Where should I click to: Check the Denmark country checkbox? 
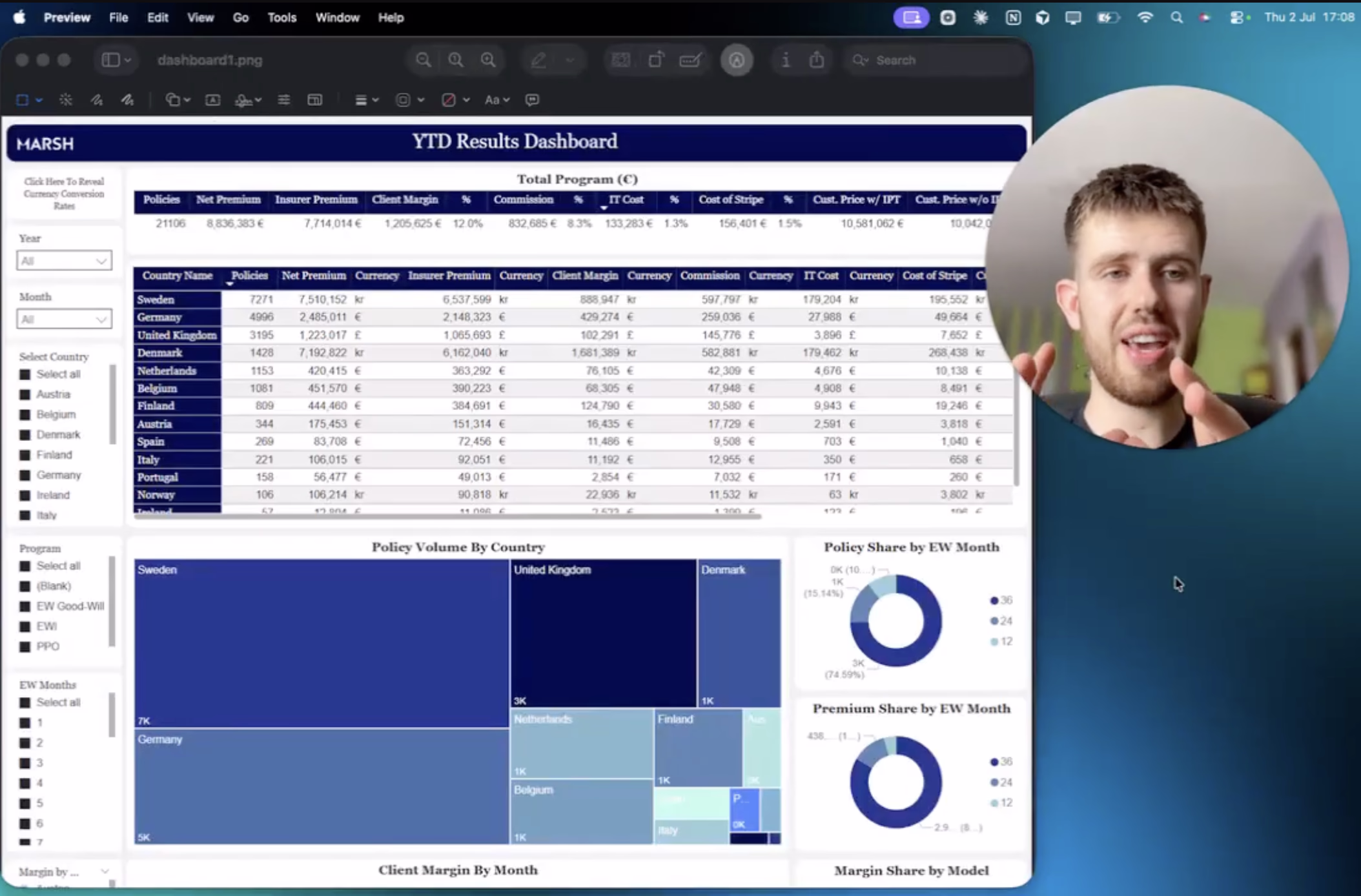click(25, 434)
